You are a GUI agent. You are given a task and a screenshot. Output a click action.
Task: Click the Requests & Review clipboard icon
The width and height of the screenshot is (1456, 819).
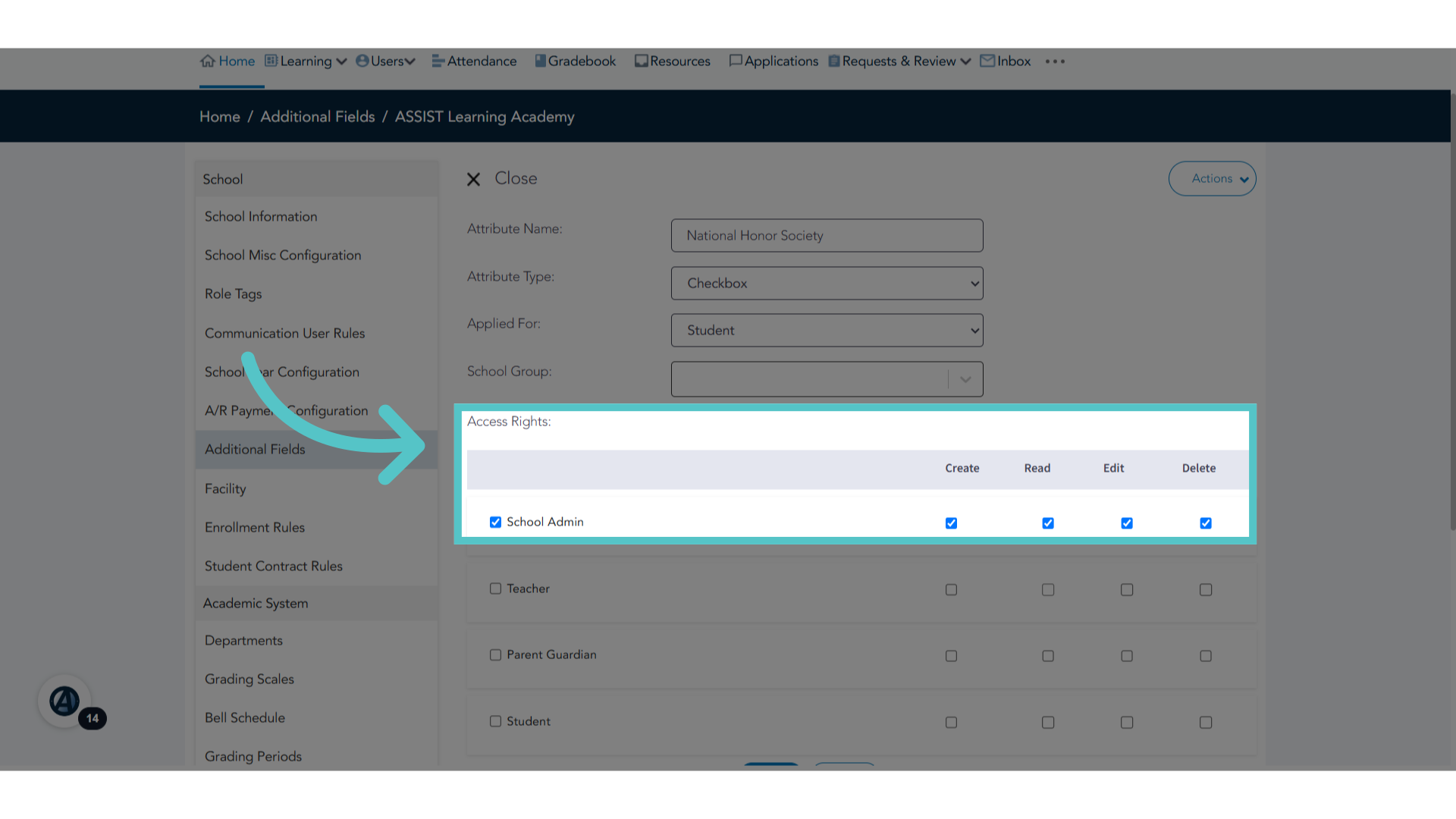[x=834, y=61]
